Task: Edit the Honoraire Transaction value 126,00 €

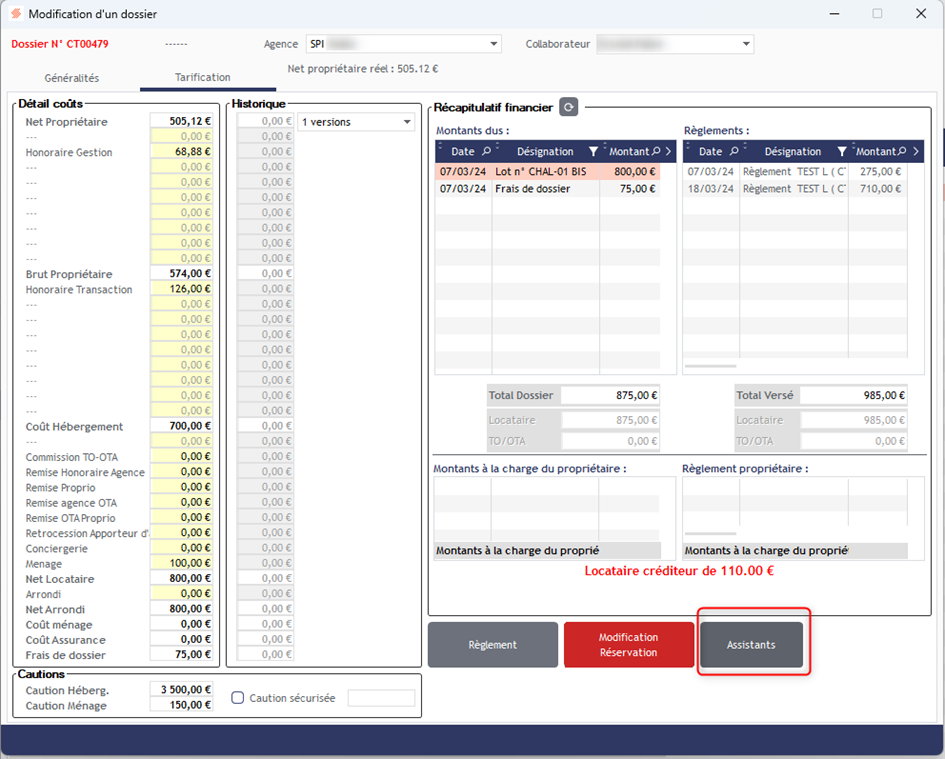Action: point(181,289)
